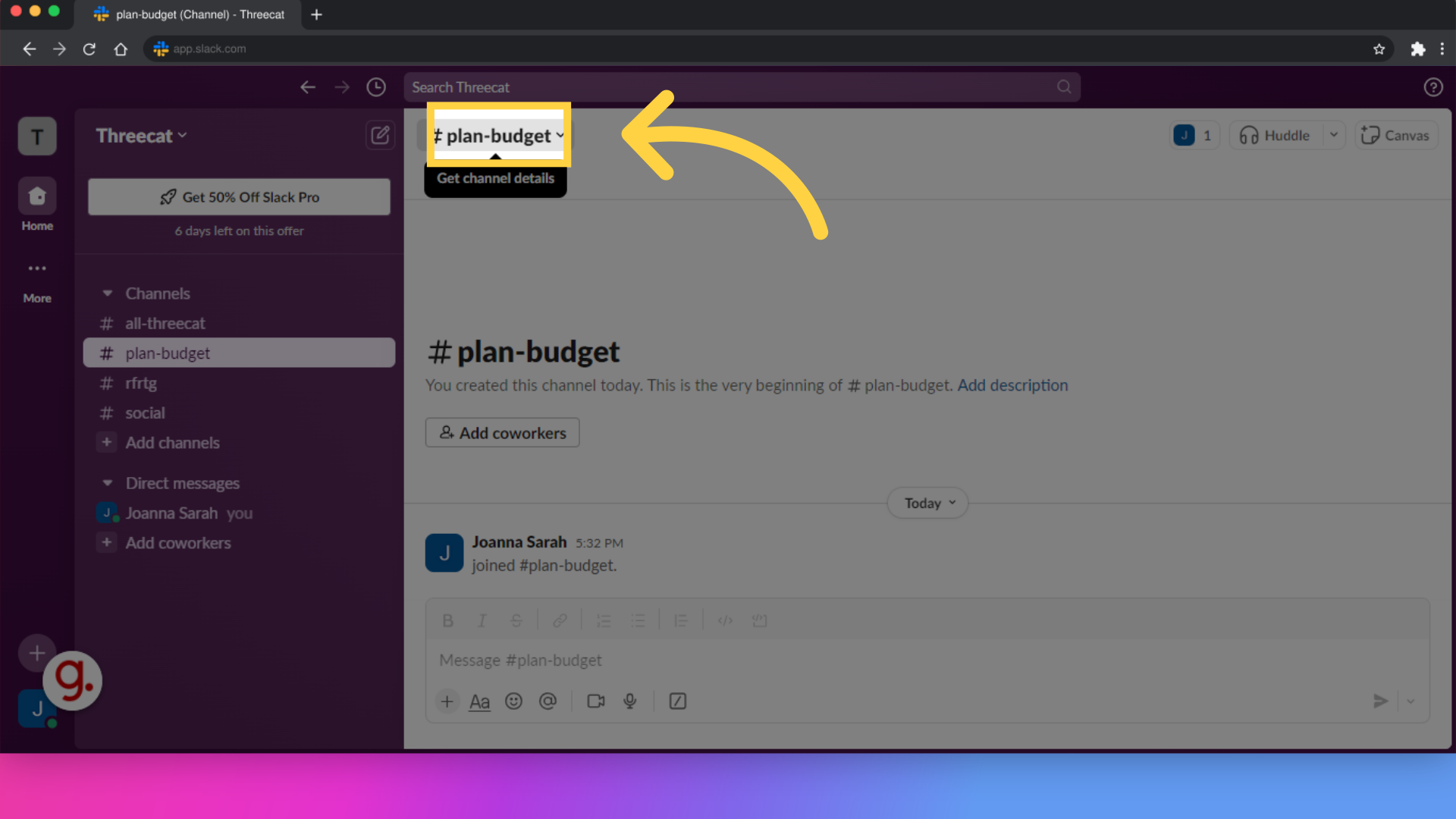Select the plan-budget channel in sidebar

[x=239, y=353]
